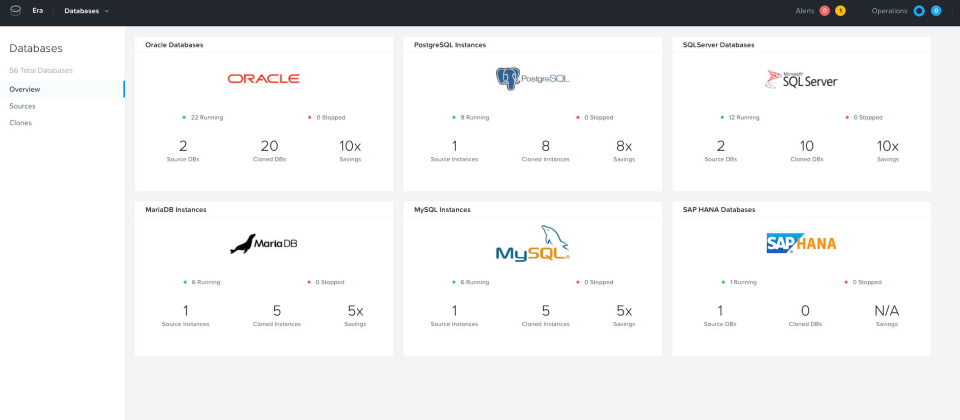Screen dimensions: 960x420
Task: Click SQLServer 0 Stopped status
Action: coord(864,118)
